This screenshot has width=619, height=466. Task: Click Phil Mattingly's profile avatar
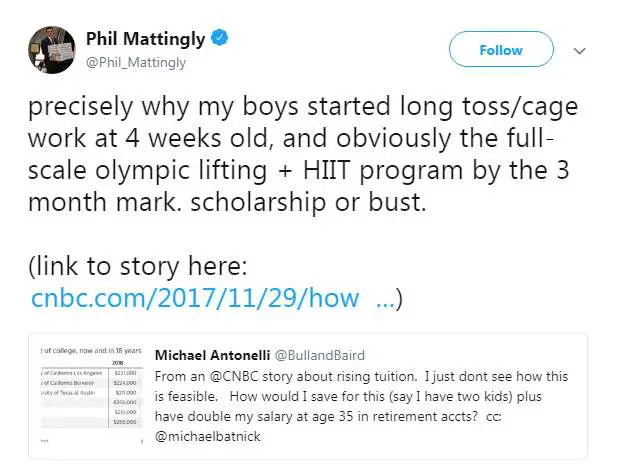tap(51, 49)
